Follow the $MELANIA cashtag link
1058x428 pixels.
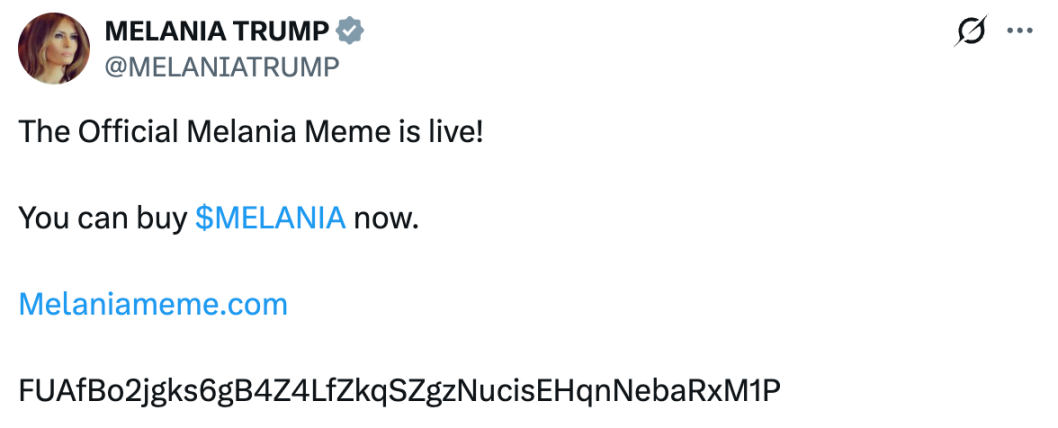coord(271,218)
